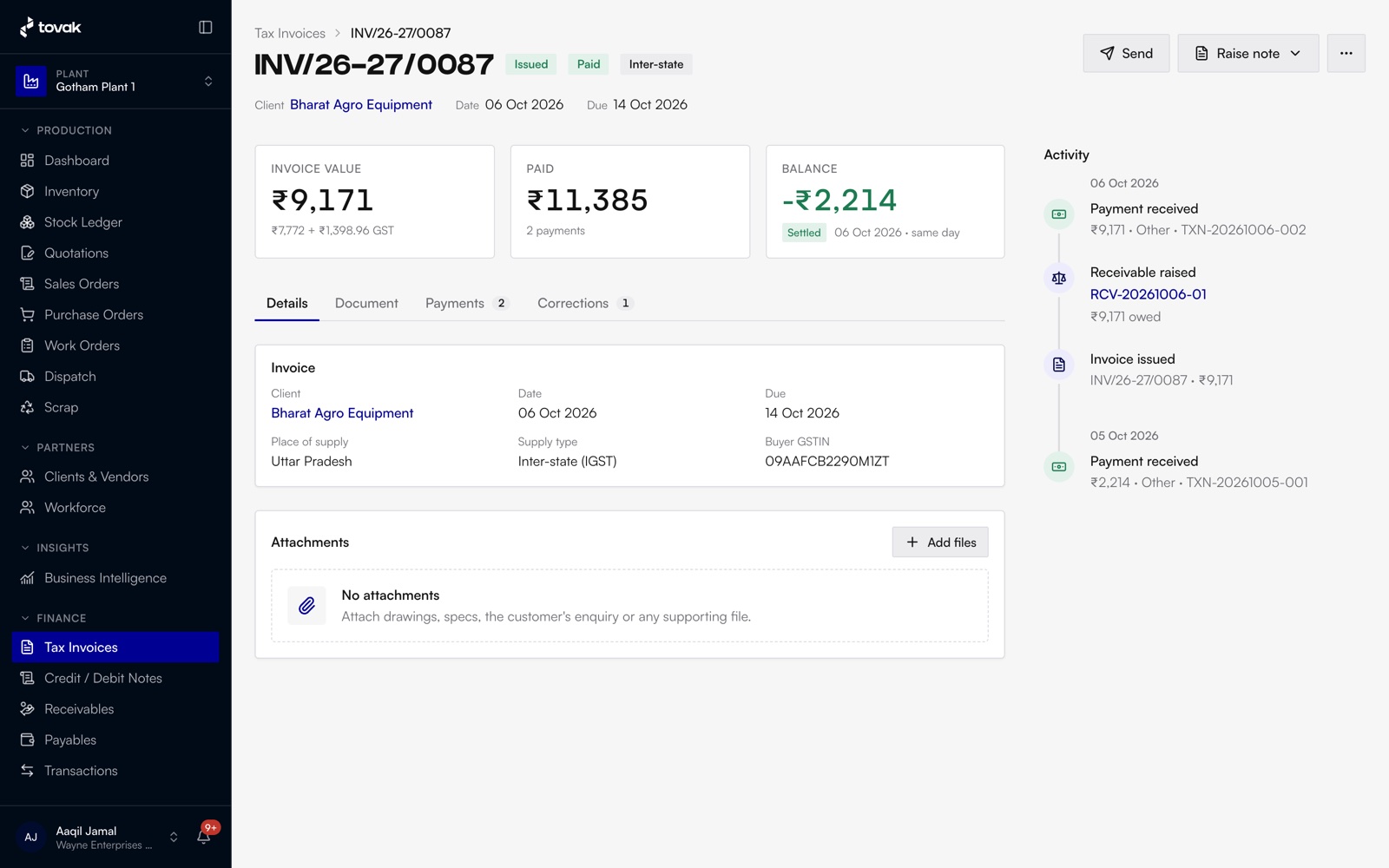Open Purchase Orders
Screen dimensions: 1389x868
[115, 315]
